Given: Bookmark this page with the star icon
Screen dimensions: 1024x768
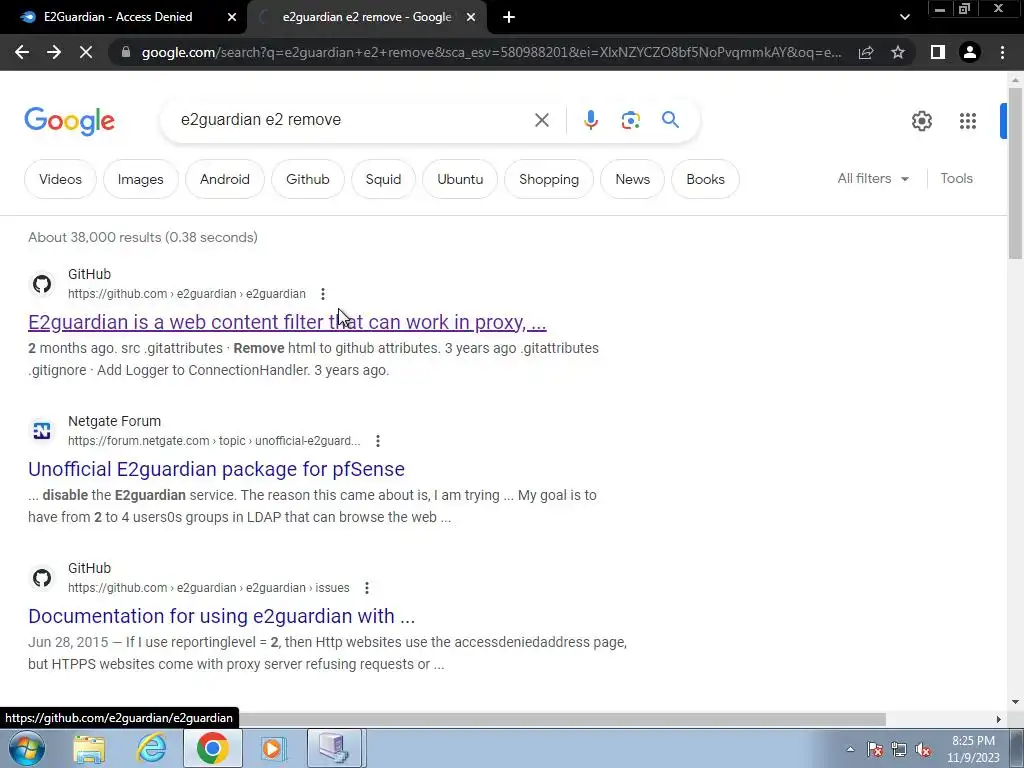Looking at the screenshot, I should tap(898, 52).
